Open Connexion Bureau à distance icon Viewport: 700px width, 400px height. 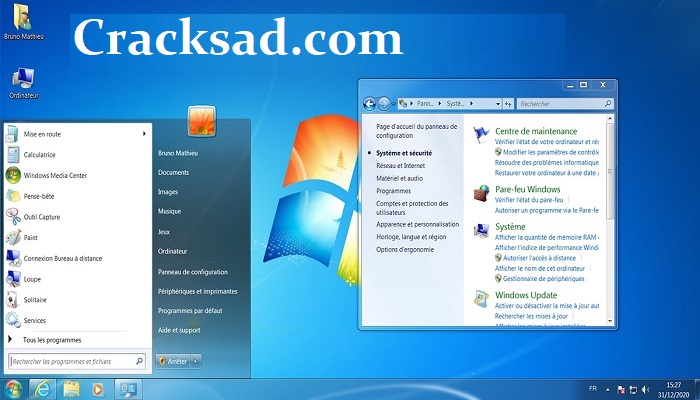(x=13, y=258)
